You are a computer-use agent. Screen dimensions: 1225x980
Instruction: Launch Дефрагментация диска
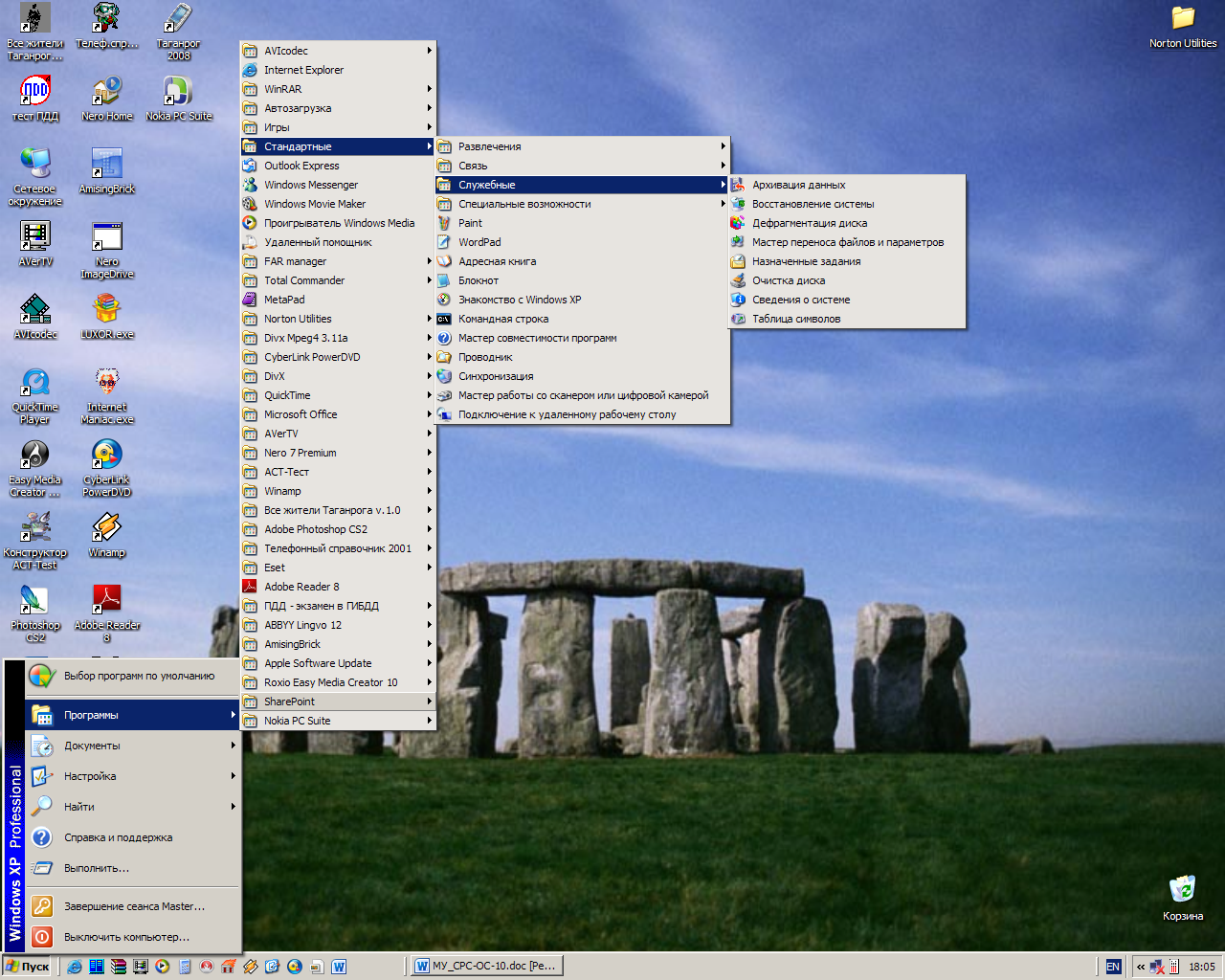(x=847, y=223)
